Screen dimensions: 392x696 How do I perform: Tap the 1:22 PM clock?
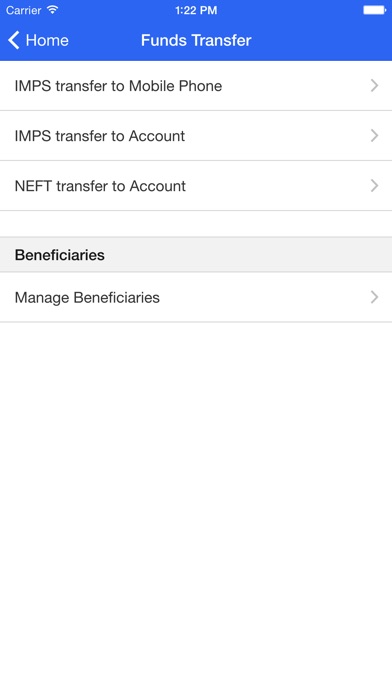[196, 10]
